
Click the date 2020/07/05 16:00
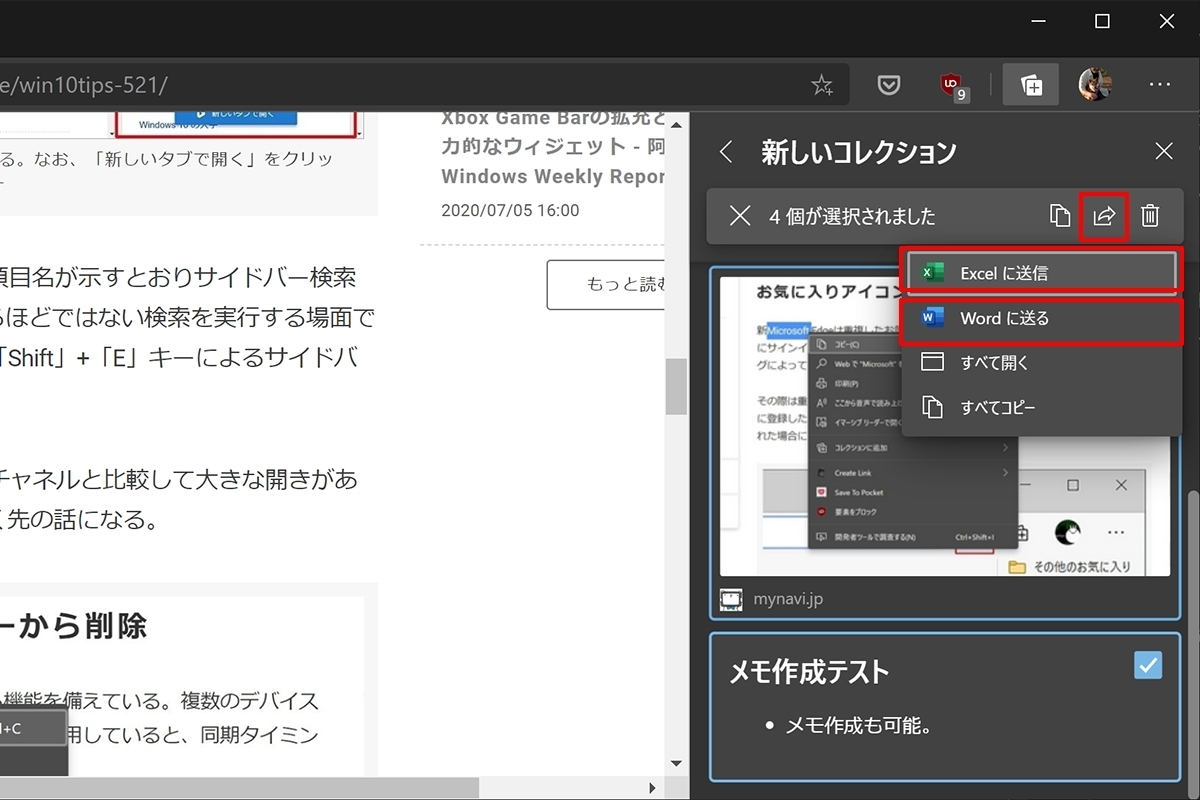[x=510, y=211]
